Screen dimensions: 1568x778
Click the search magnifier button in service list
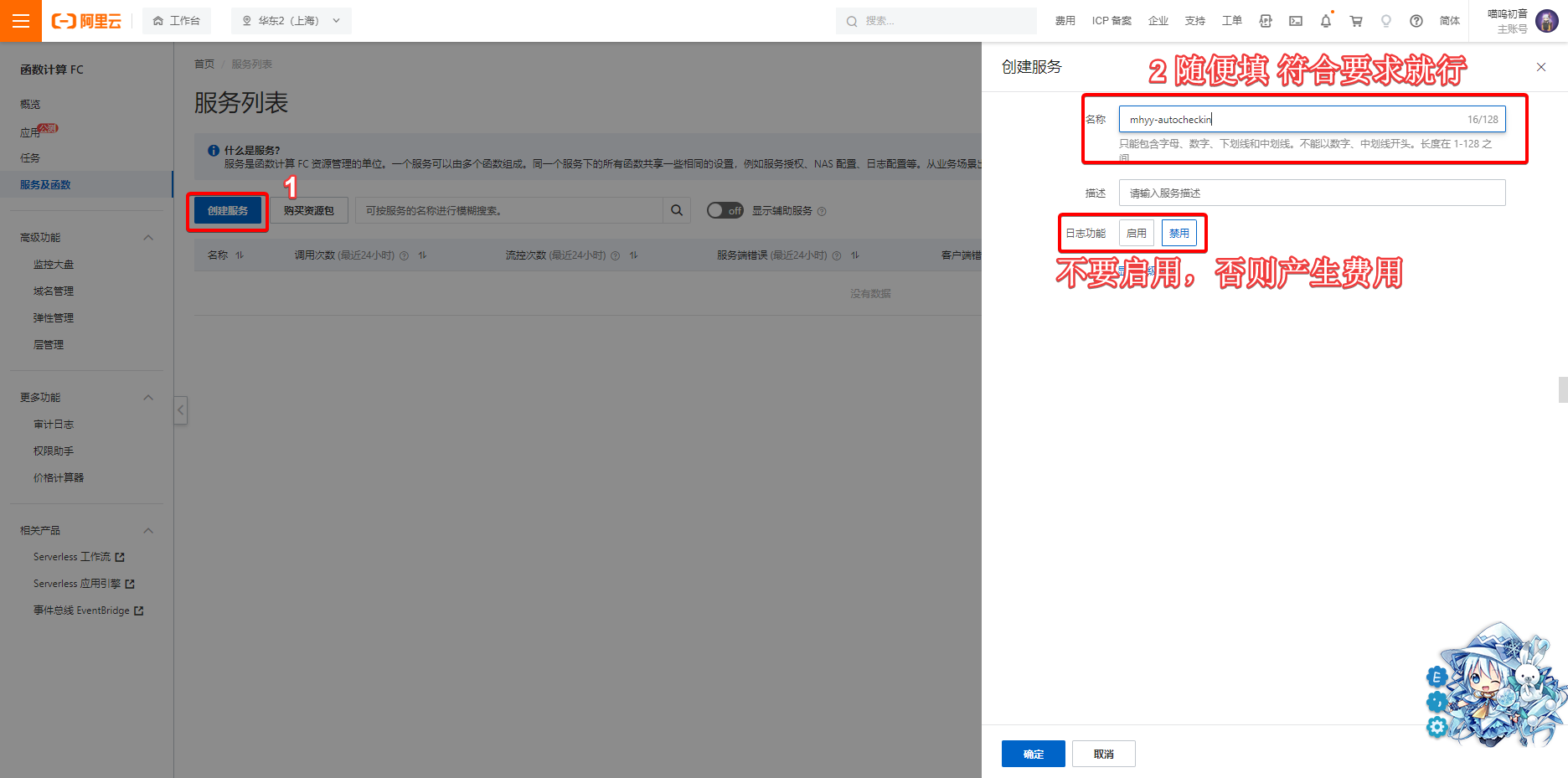coord(677,211)
